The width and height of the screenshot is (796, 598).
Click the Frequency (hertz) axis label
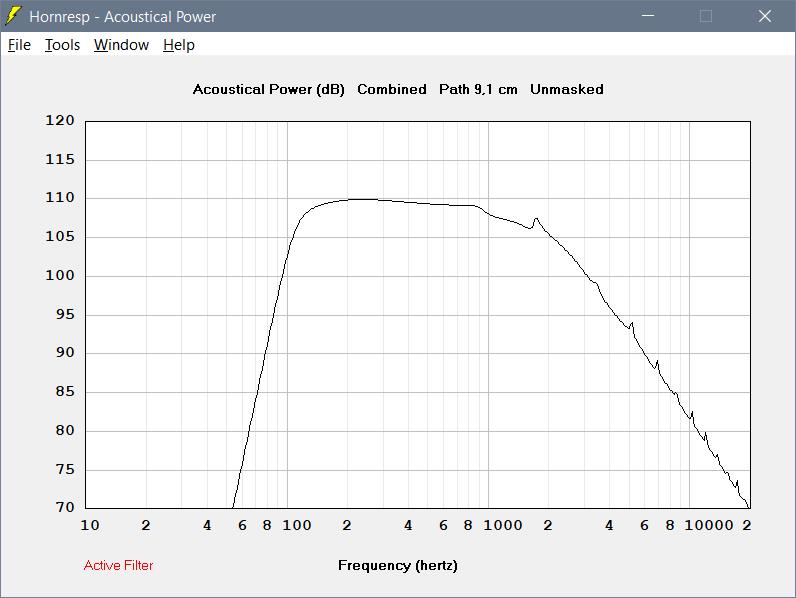pyautogui.click(x=398, y=566)
